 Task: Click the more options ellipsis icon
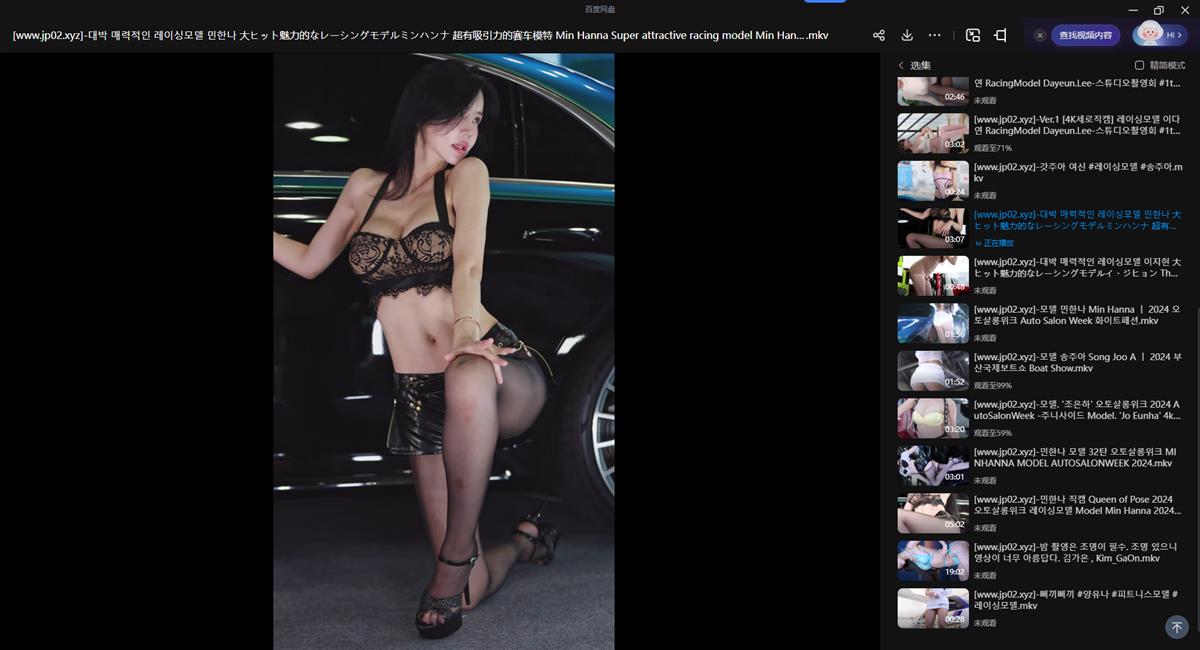(x=934, y=34)
